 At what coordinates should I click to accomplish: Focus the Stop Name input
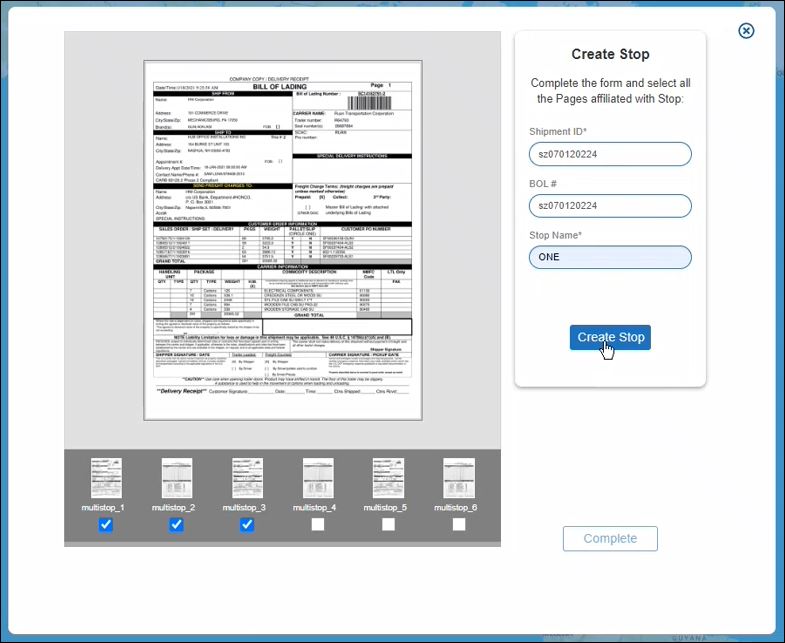pyautogui.click(x=610, y=257)
